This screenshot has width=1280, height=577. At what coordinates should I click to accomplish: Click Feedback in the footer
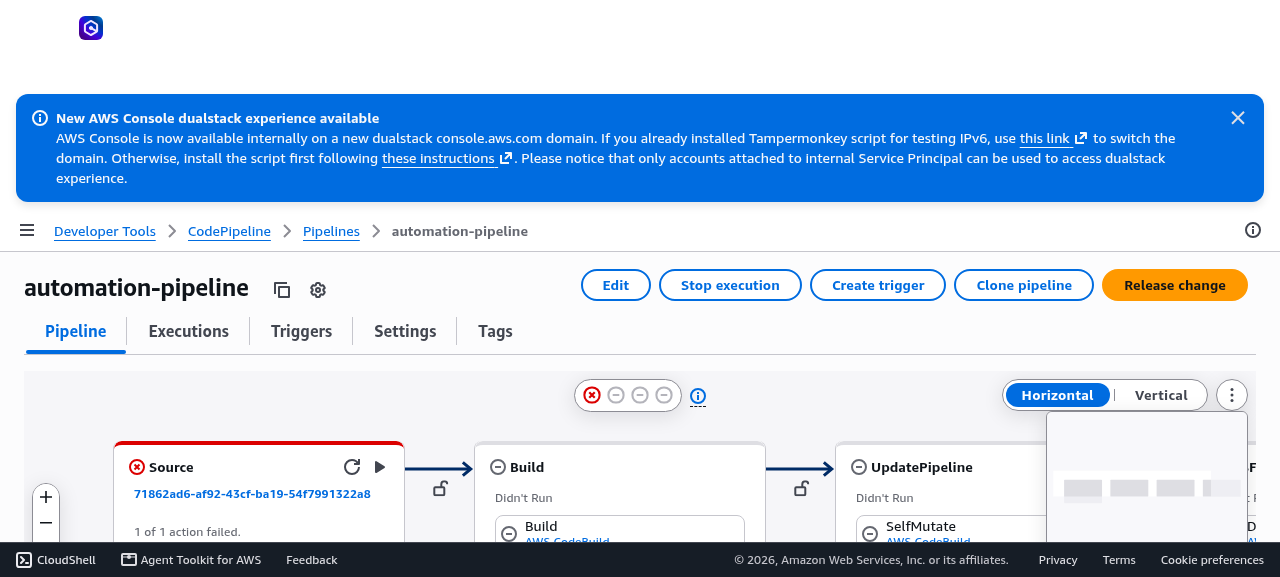(312, 560)
